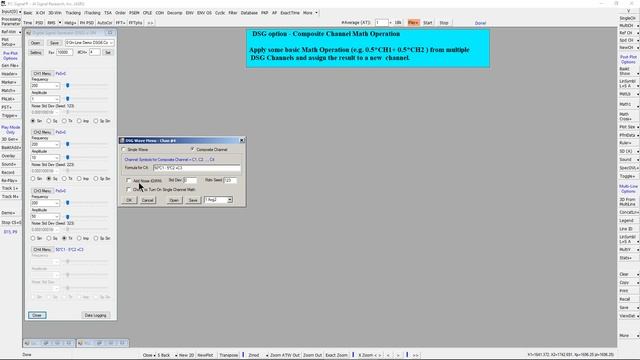Adjust the CH3 Amplitude slider
Image resolution: width=640 pixels, height=360 pixels.
point(68,216)
